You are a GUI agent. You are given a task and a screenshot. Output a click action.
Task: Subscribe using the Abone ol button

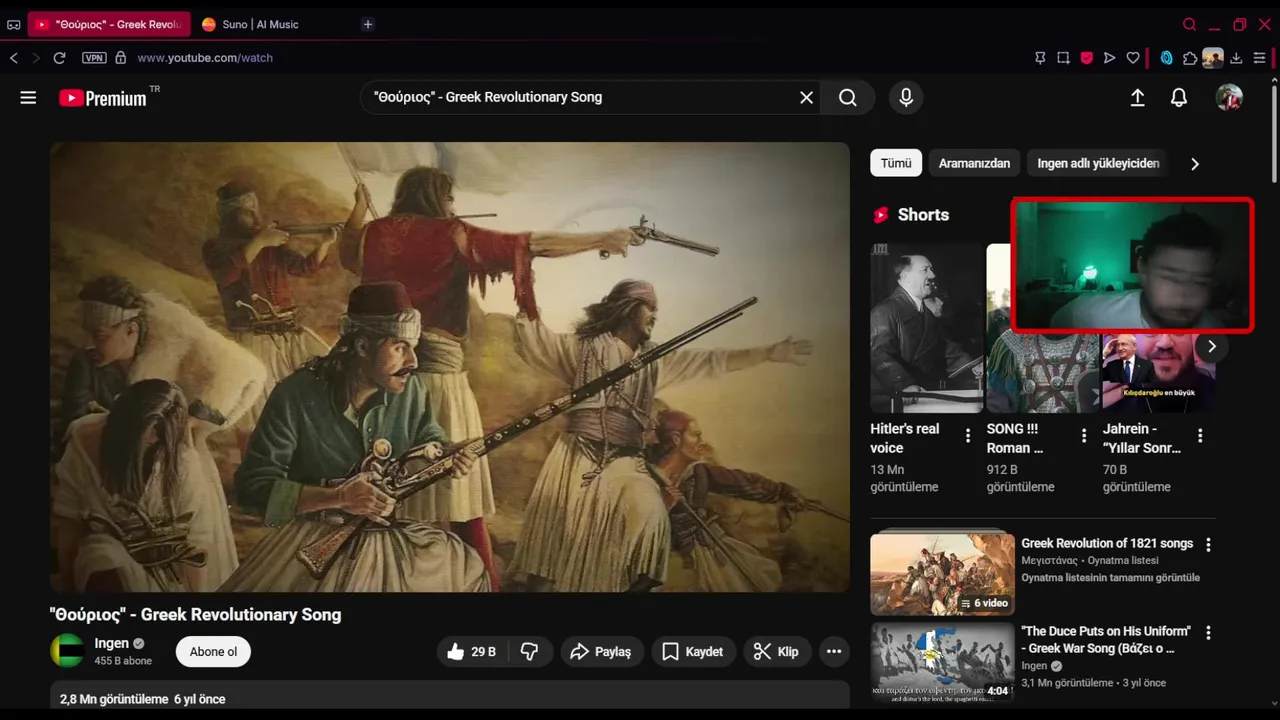[213, 651]
